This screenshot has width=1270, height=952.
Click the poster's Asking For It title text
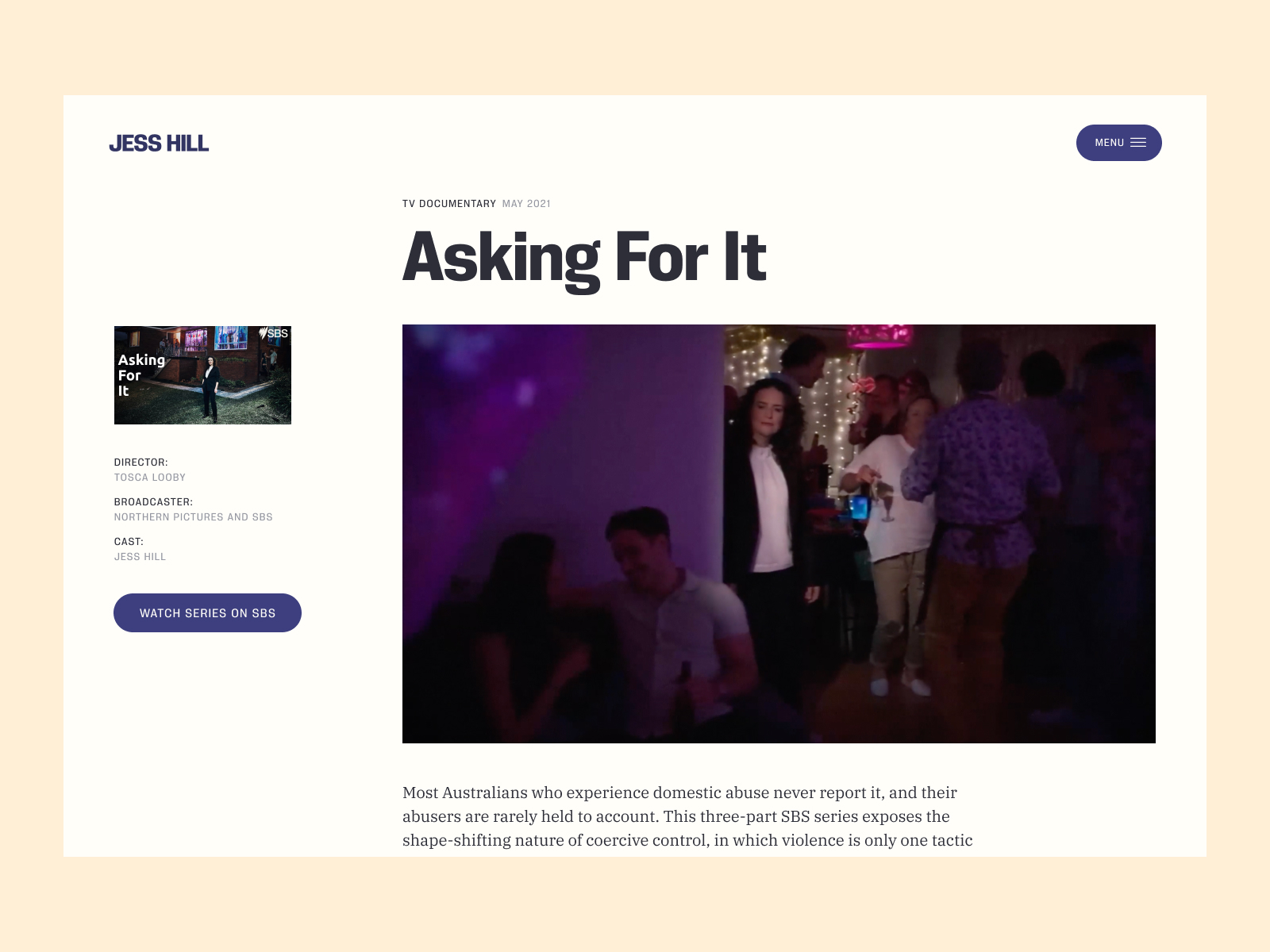click(x=140, y=374)
